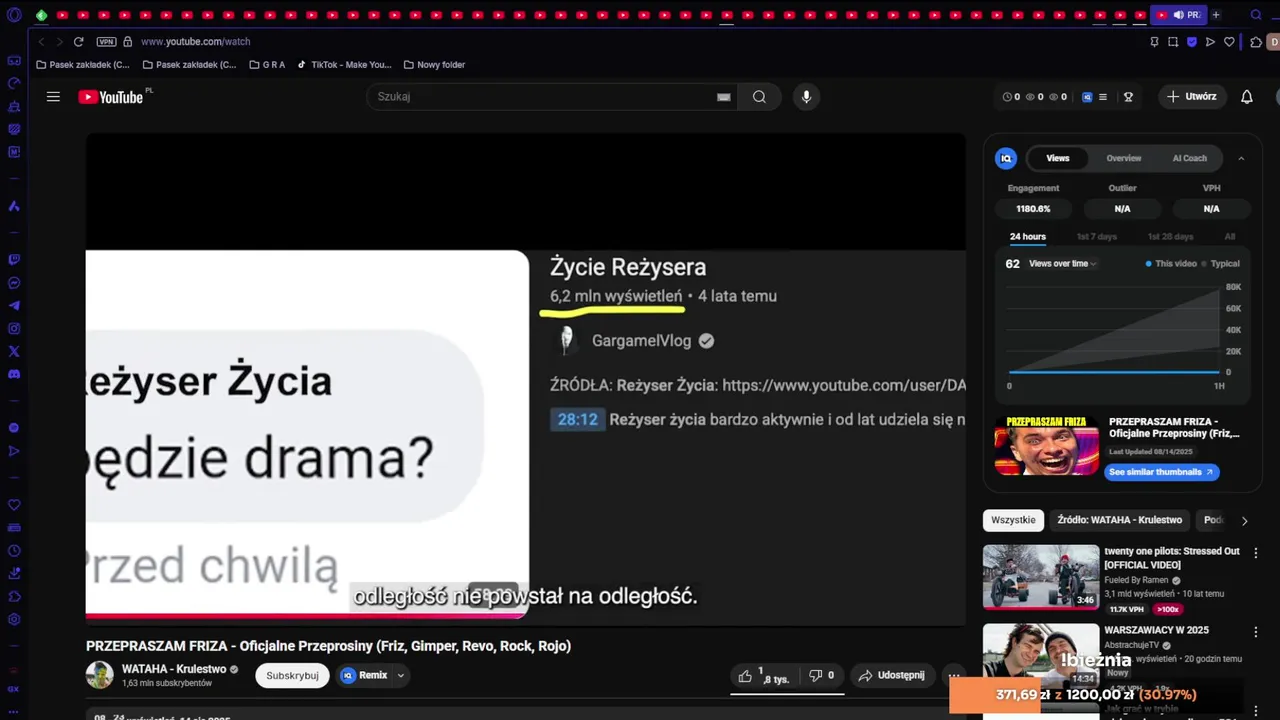Open browser settings gear in sidebar
The width and height of the screenshot is (1280, 720).
click(14, 620)
